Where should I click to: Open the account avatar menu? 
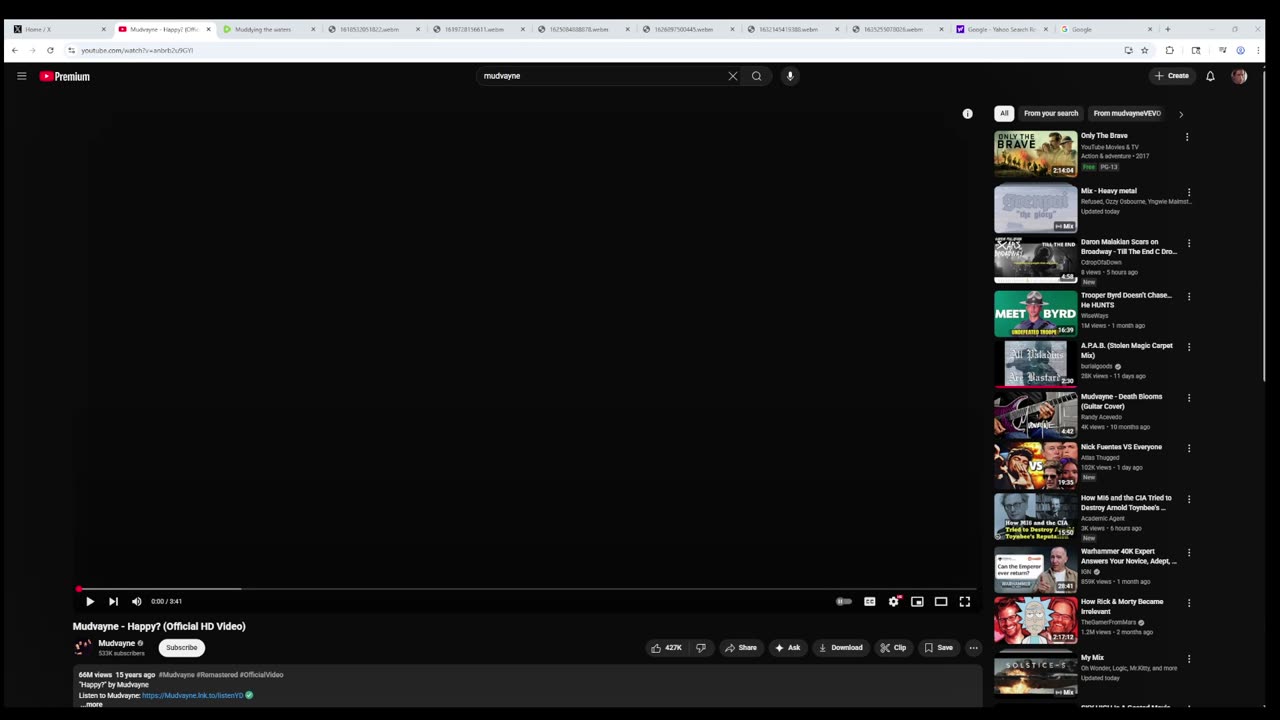coord(1239,76)
